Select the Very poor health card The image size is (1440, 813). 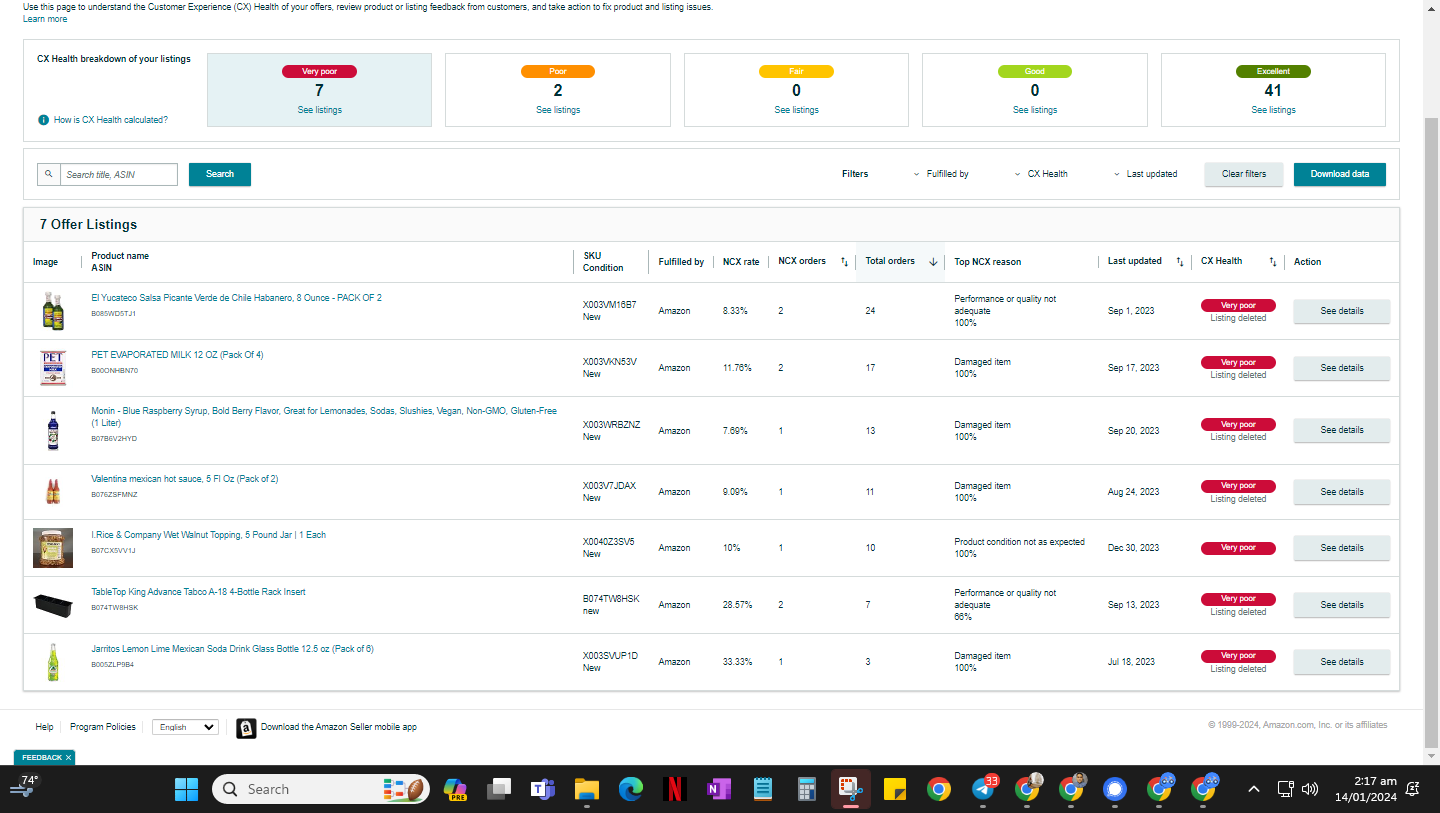point(319,90)
